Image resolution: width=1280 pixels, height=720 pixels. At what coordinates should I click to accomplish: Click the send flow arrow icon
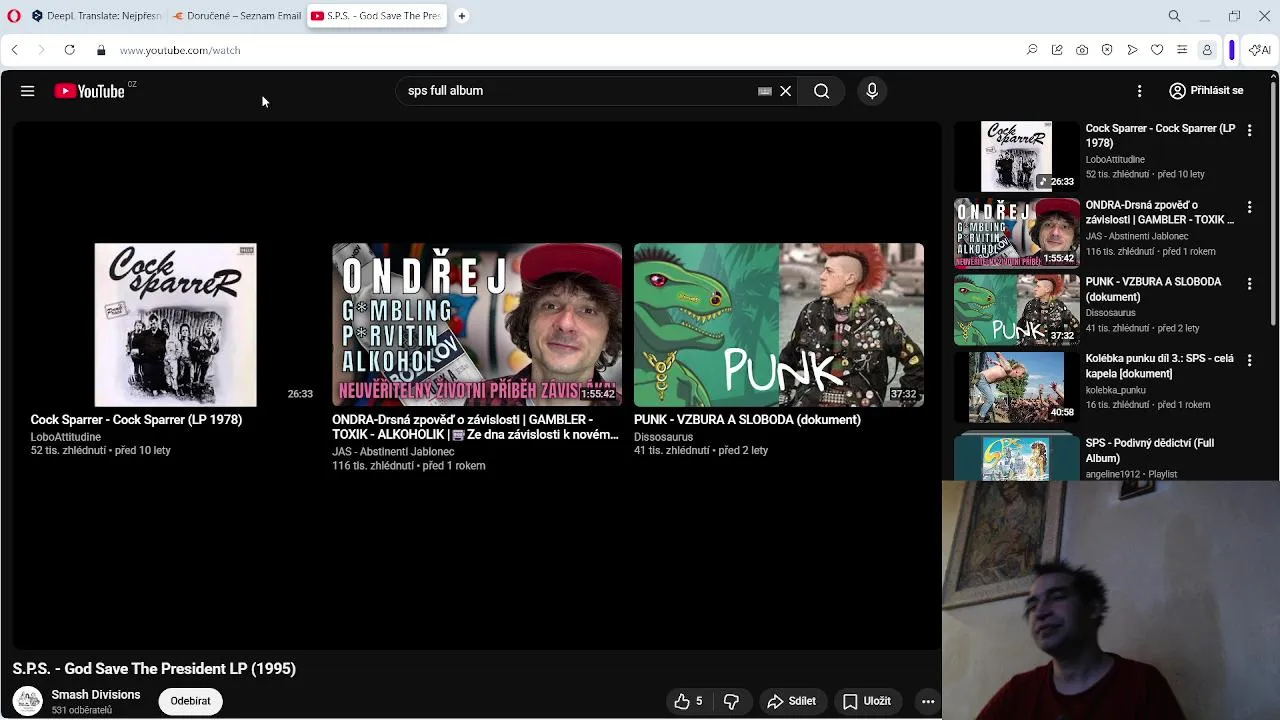pos(1132,50)
